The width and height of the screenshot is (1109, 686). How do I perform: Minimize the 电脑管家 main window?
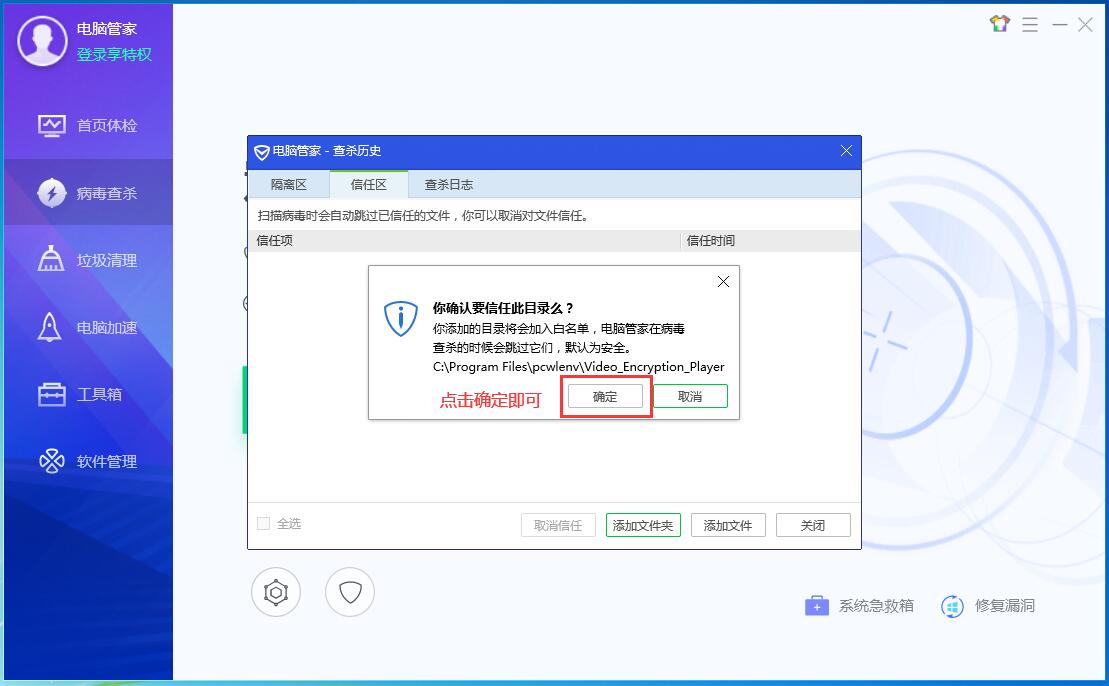click(1059, 25)
